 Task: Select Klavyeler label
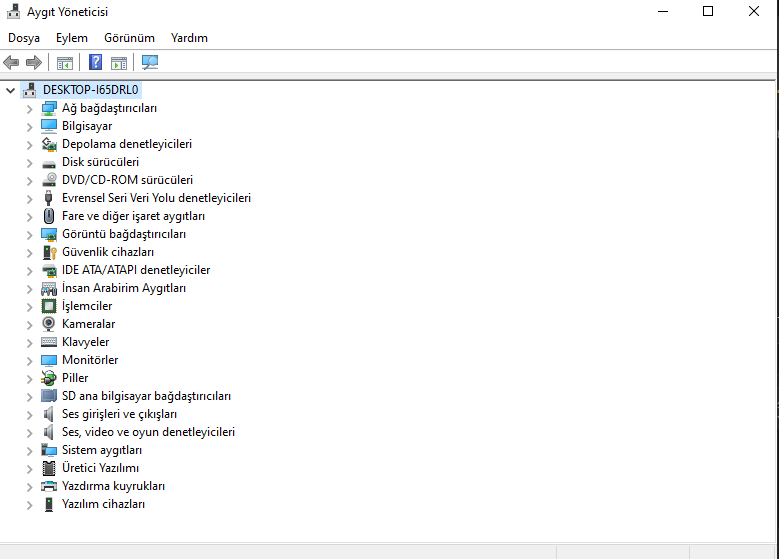pos(85,342)
